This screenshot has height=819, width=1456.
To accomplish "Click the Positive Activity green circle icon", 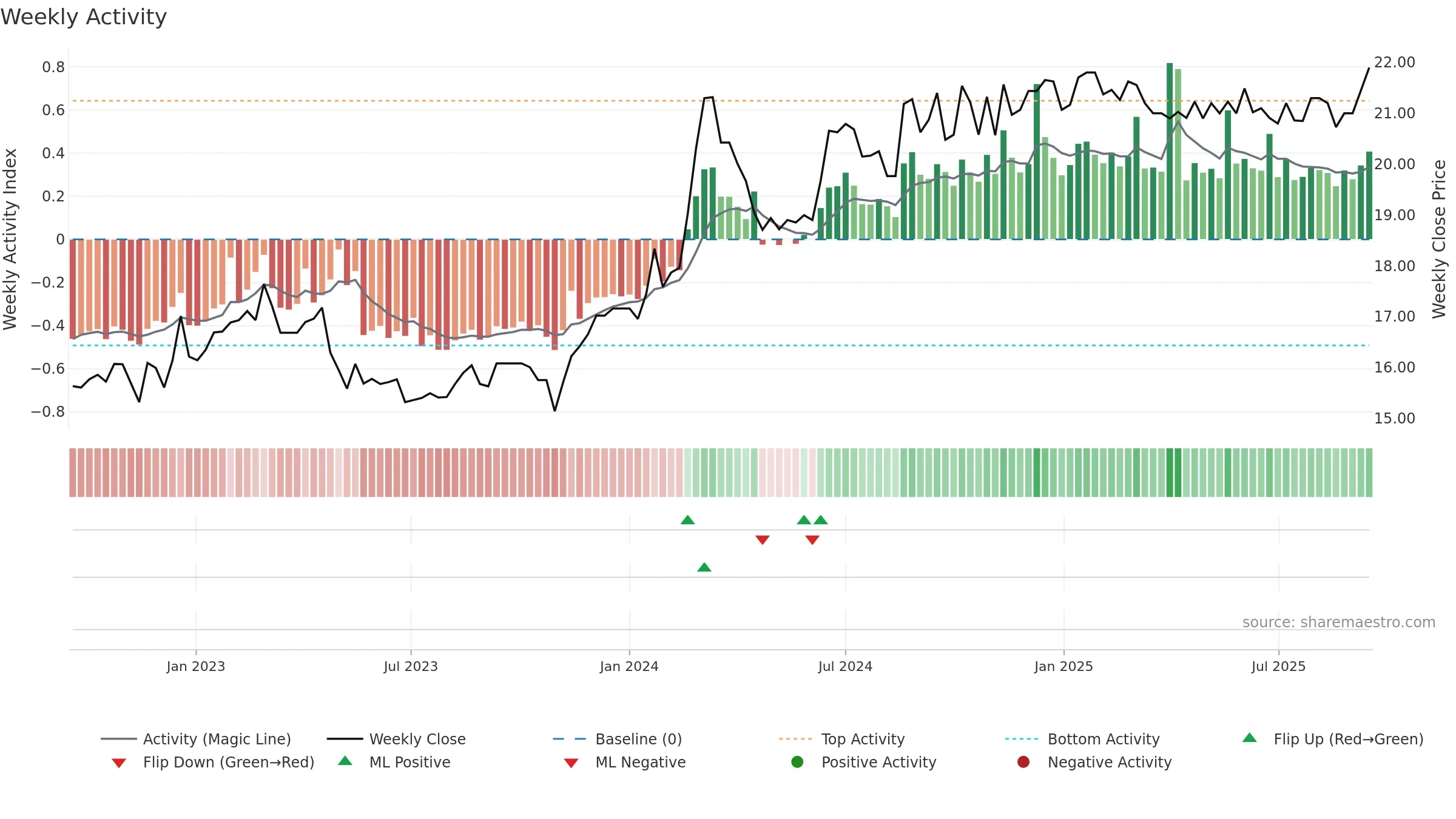I will [x=797, y=762].
